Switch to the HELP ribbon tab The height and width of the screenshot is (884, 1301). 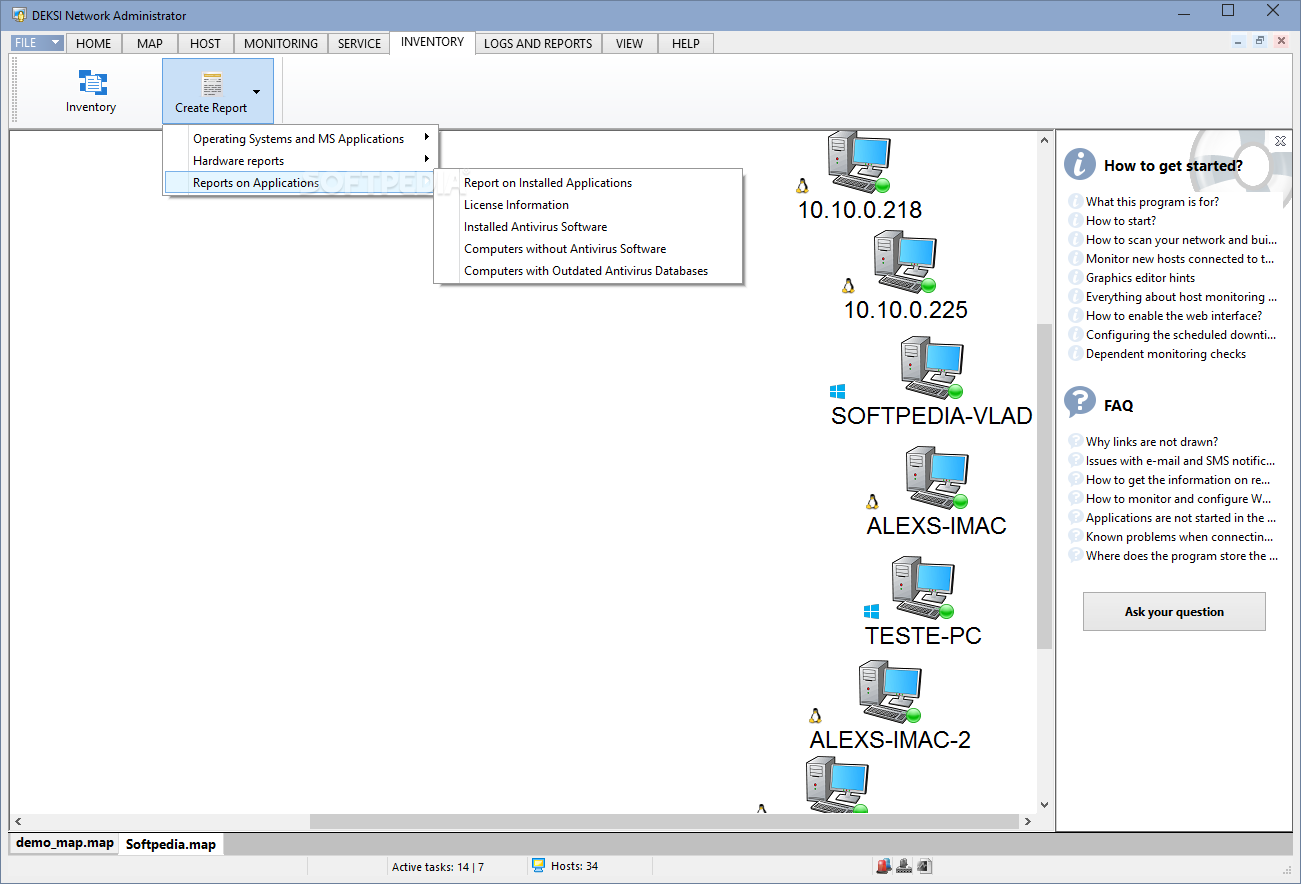(686, 44)
